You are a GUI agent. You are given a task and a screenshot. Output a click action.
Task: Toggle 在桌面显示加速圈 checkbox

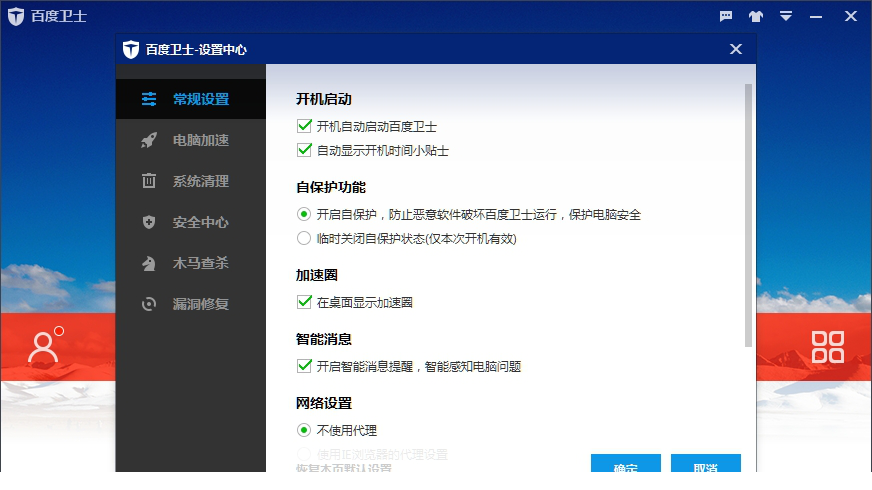tap(304, 302)
